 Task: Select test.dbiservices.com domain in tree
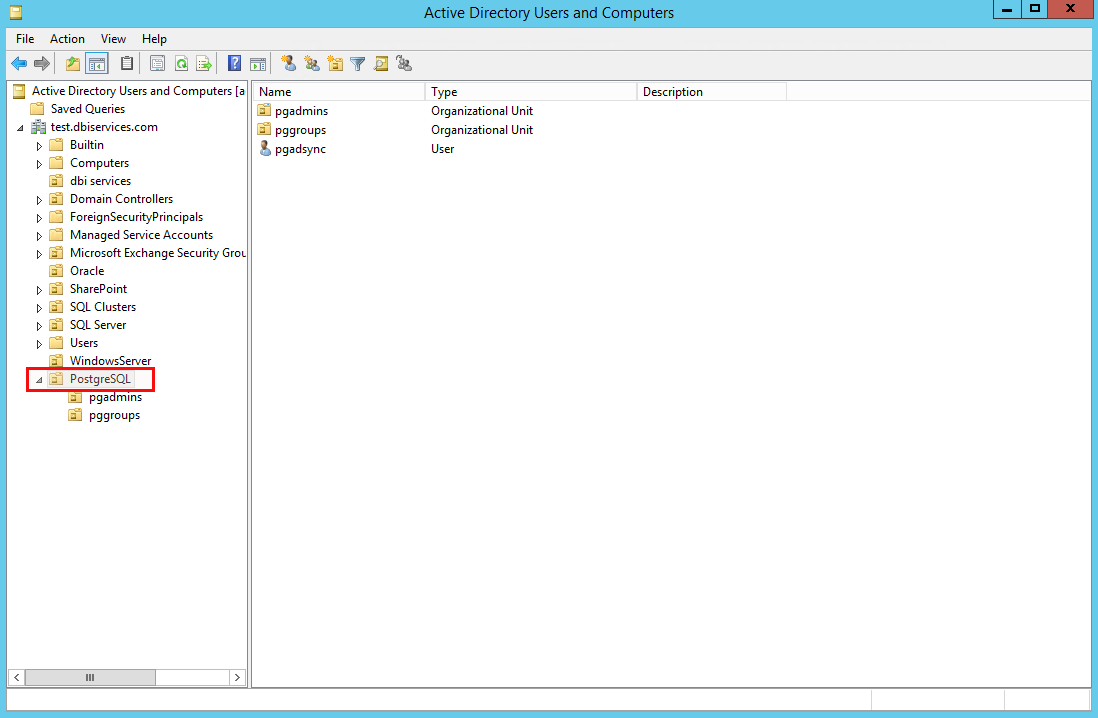104,127
